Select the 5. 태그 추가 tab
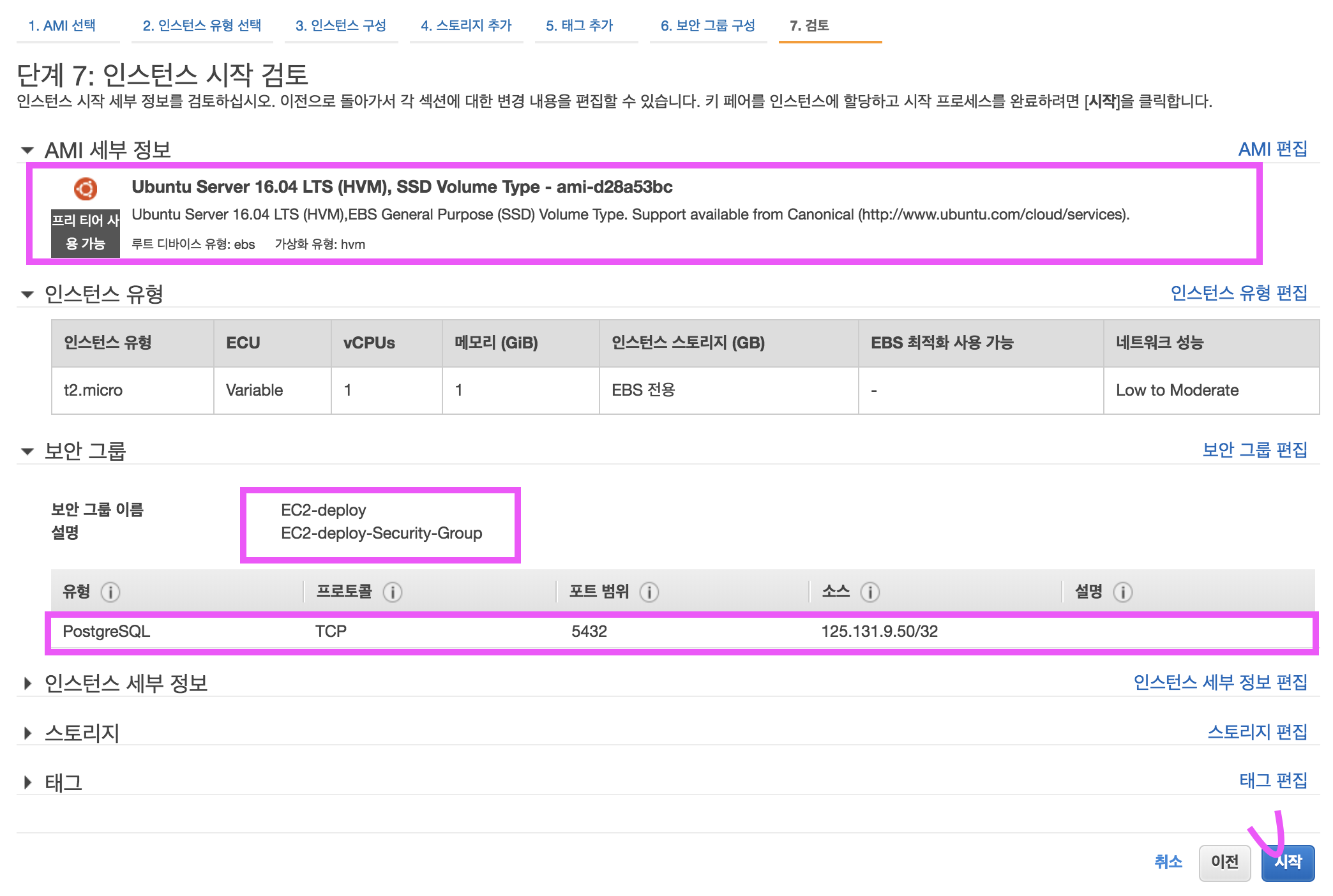Image resolution: width=1333 pixels, height=896 pixels. pos(579,26)
